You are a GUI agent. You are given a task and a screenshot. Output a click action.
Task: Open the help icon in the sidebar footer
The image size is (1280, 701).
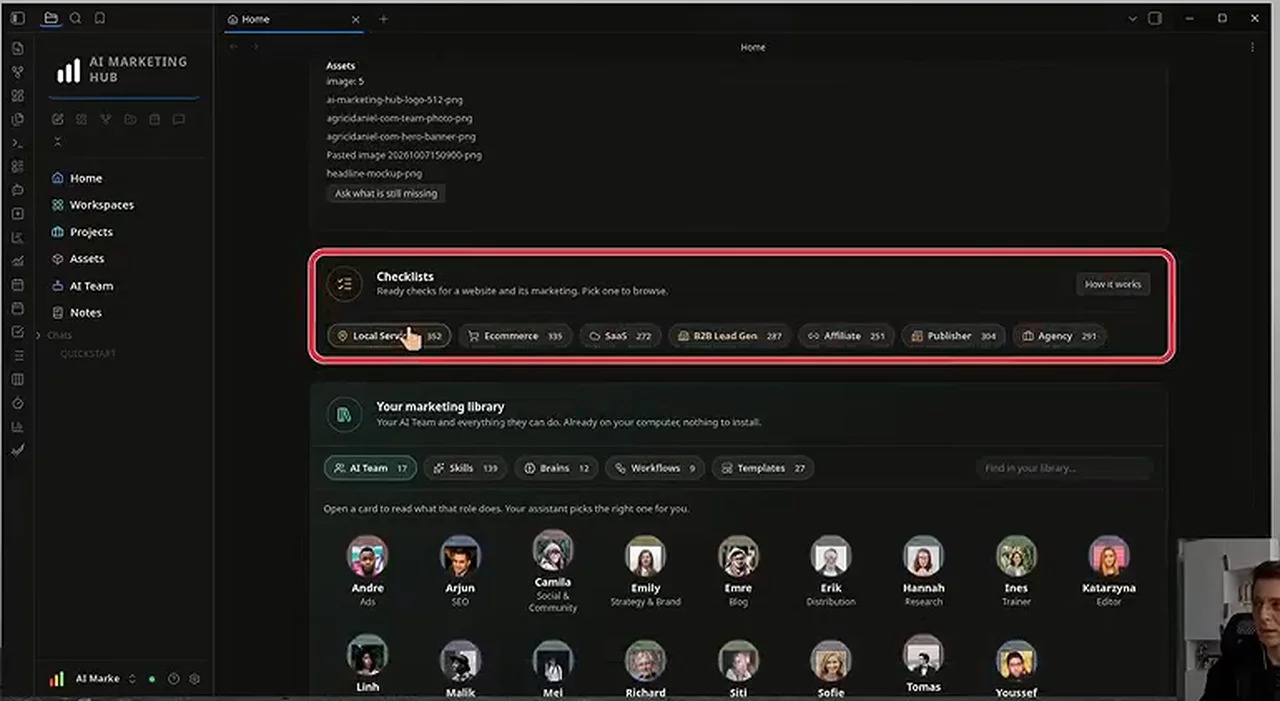(173, 679)
